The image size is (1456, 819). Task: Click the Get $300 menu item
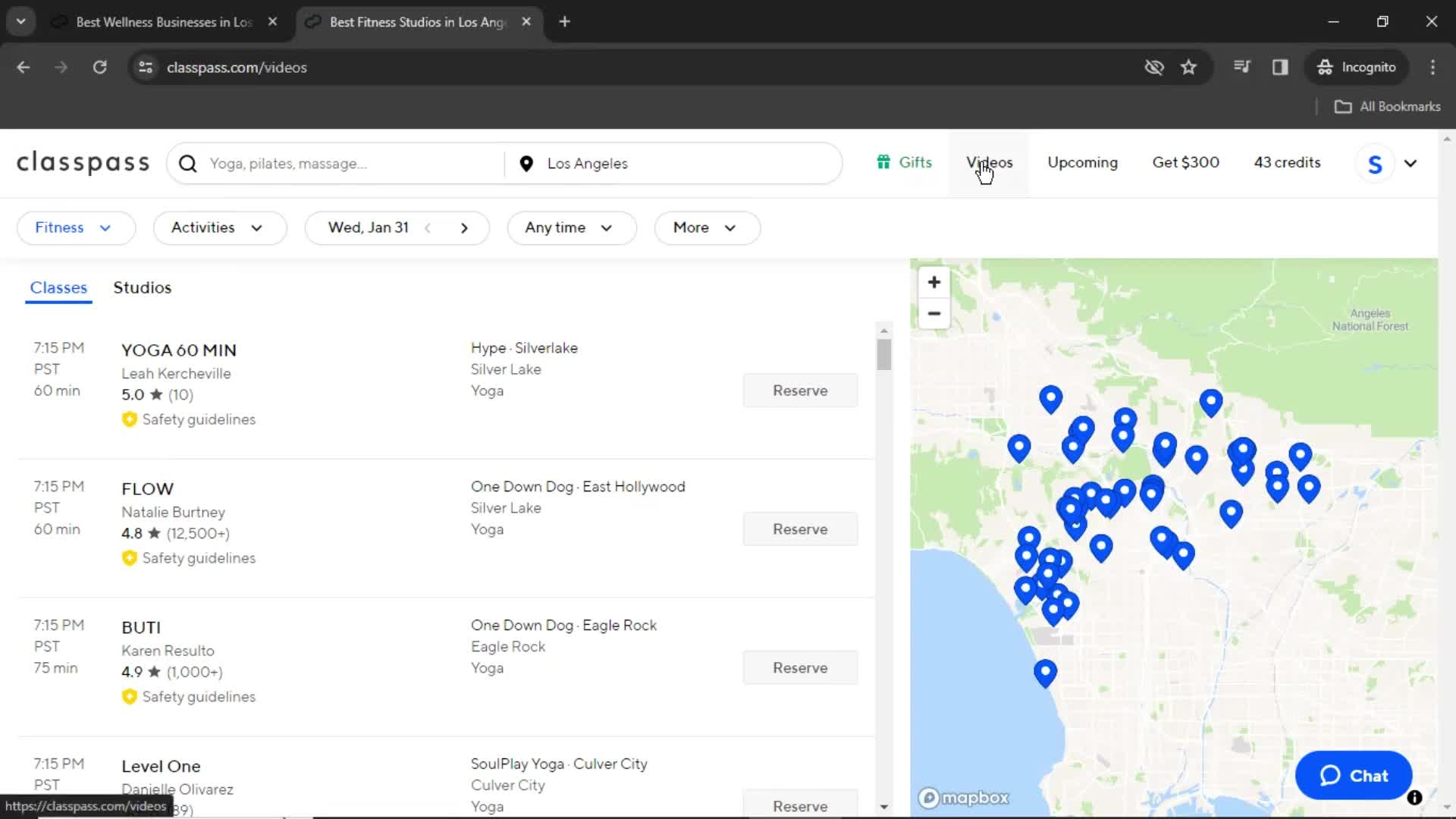[x=1185, y=163]
